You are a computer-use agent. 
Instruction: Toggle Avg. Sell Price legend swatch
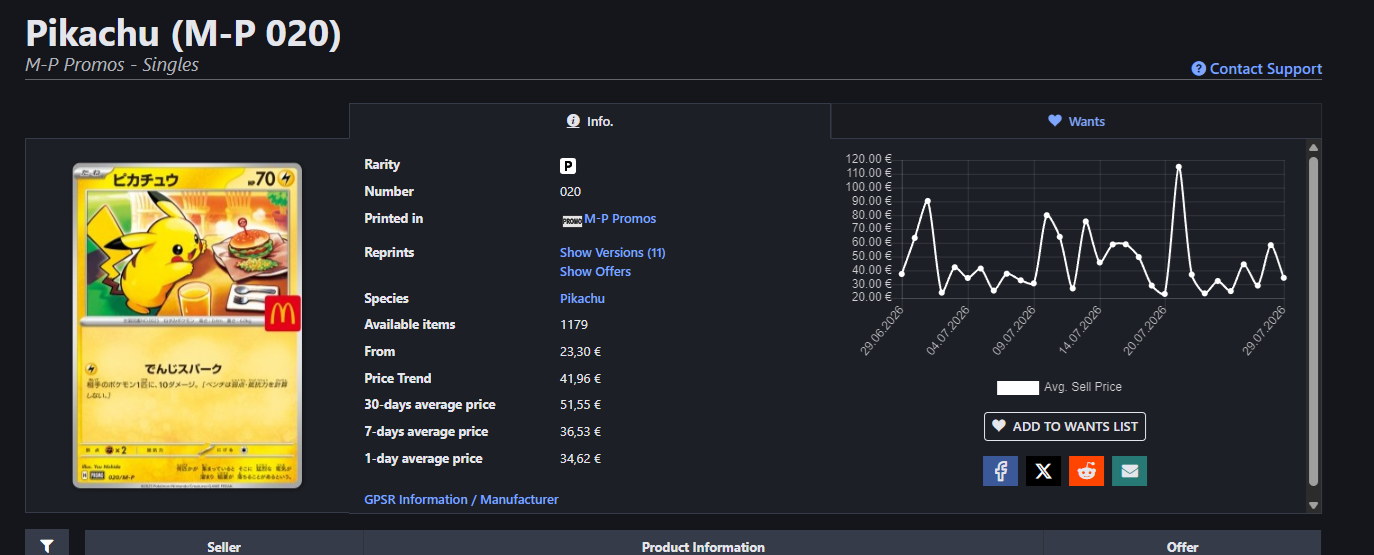1018,387
